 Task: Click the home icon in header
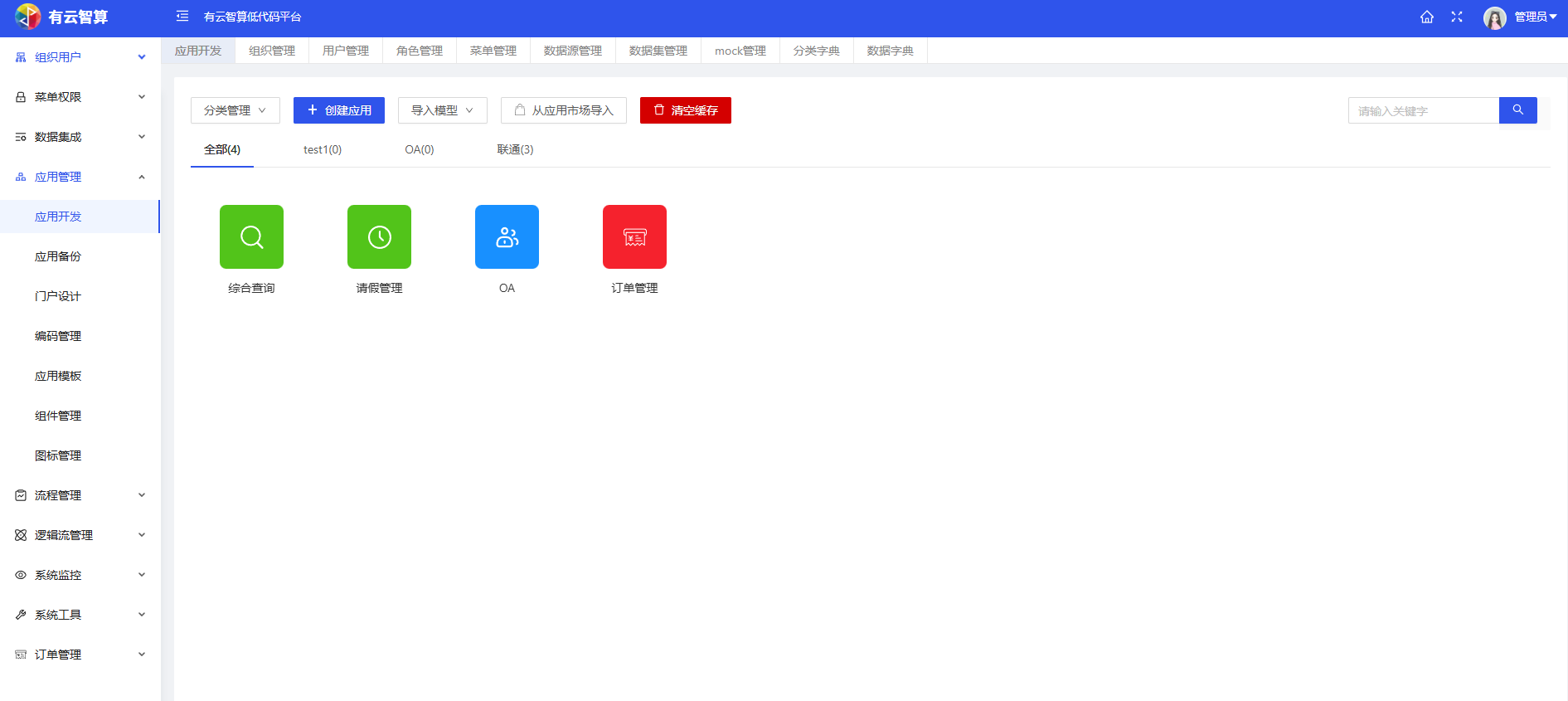pyautogui.click(x=1426, y=17)
